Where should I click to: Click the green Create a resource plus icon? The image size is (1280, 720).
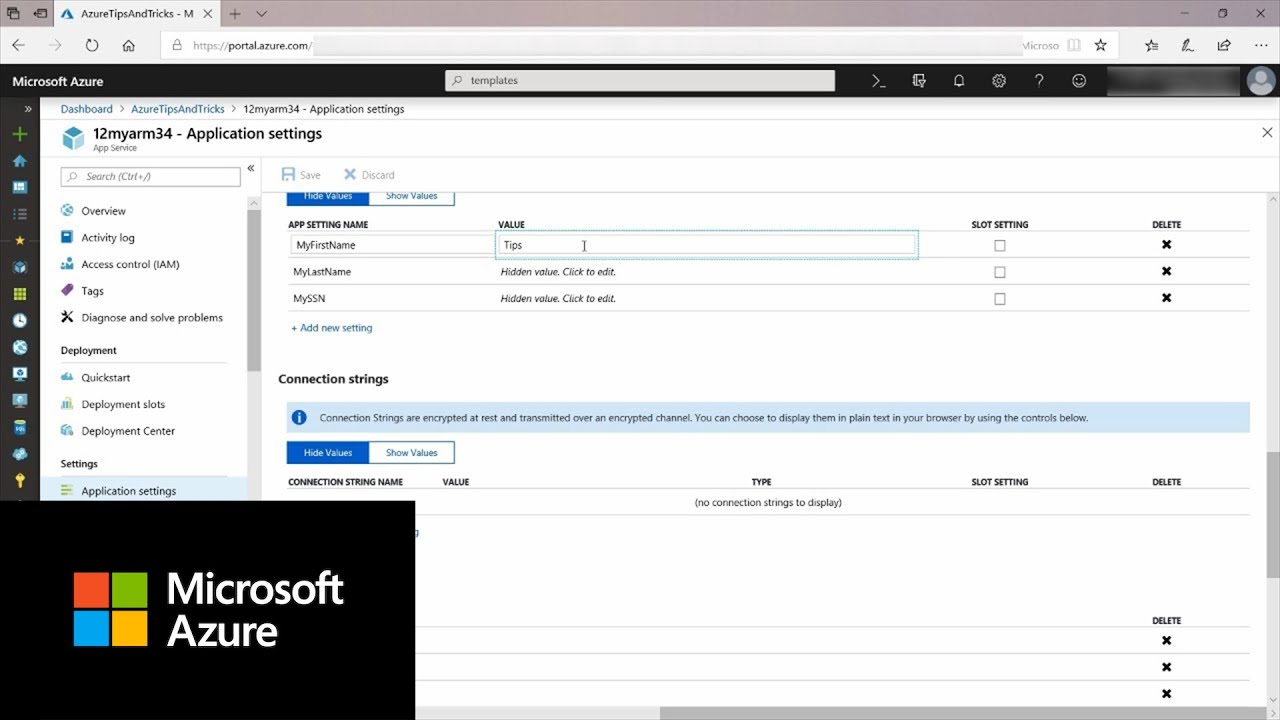coord(20,134)
